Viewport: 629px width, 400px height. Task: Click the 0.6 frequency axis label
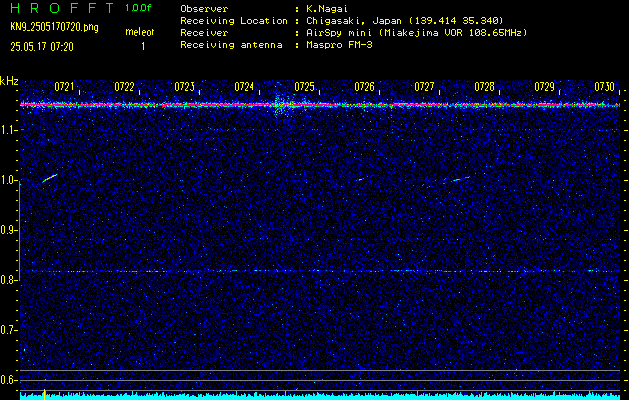click(x=8, y=380)
